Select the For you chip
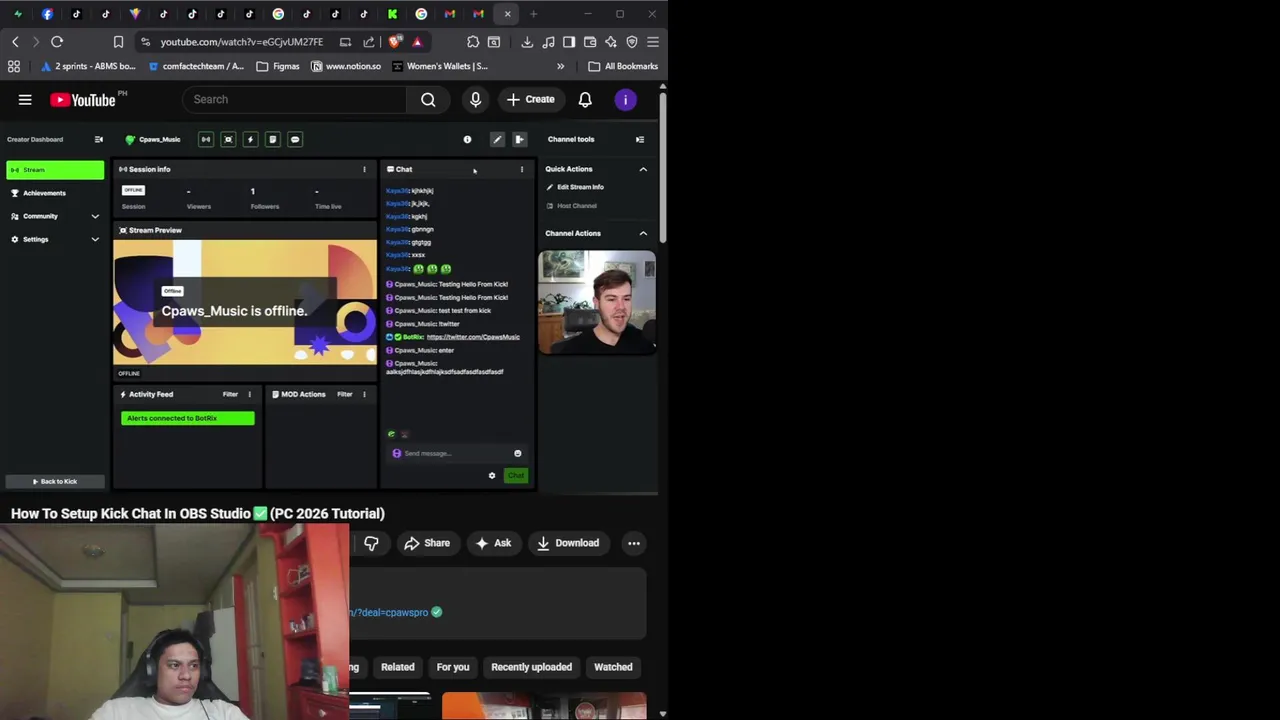Image resolution: width=1280 pixels, height=720 pixels. click(x=453, y=667)
